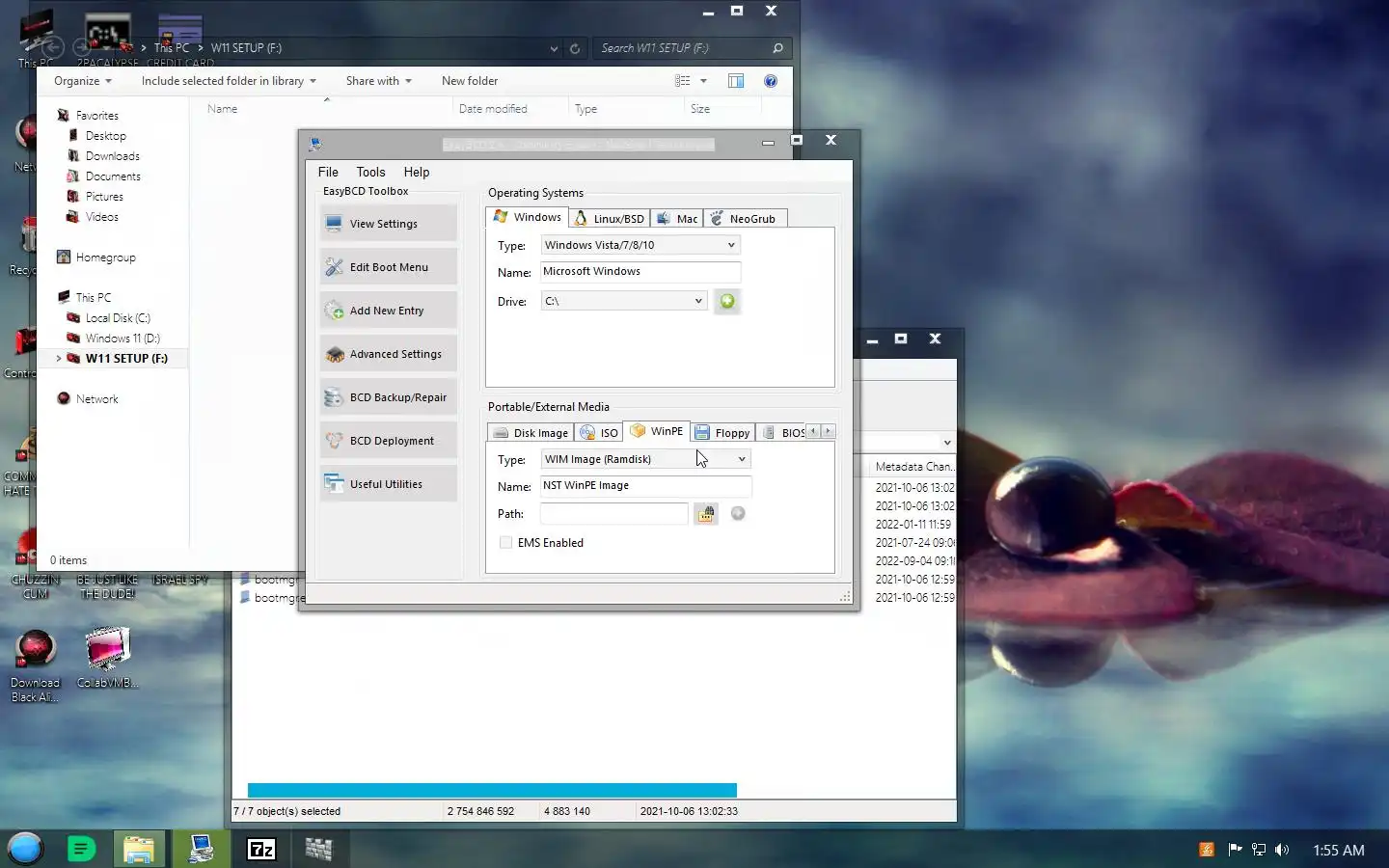Open Windows version Type dropdown
This screenshot has height=868, width=1389.
[640, 245]
